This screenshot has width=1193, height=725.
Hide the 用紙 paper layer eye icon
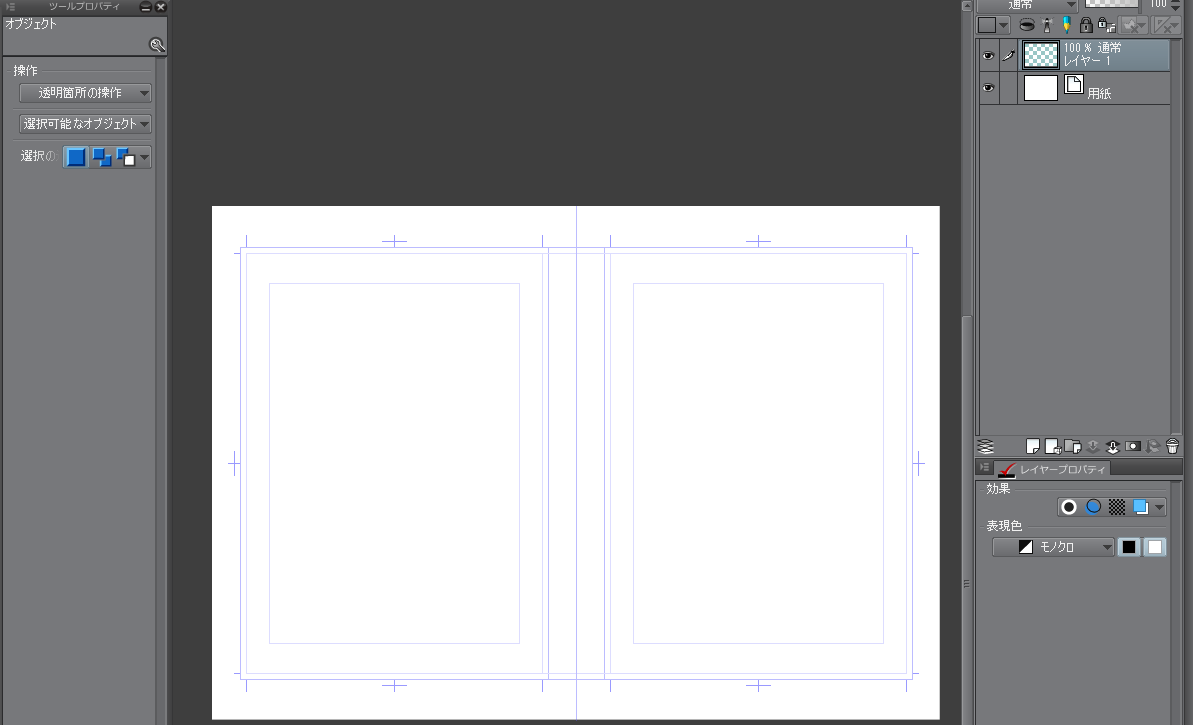(988, 87)
